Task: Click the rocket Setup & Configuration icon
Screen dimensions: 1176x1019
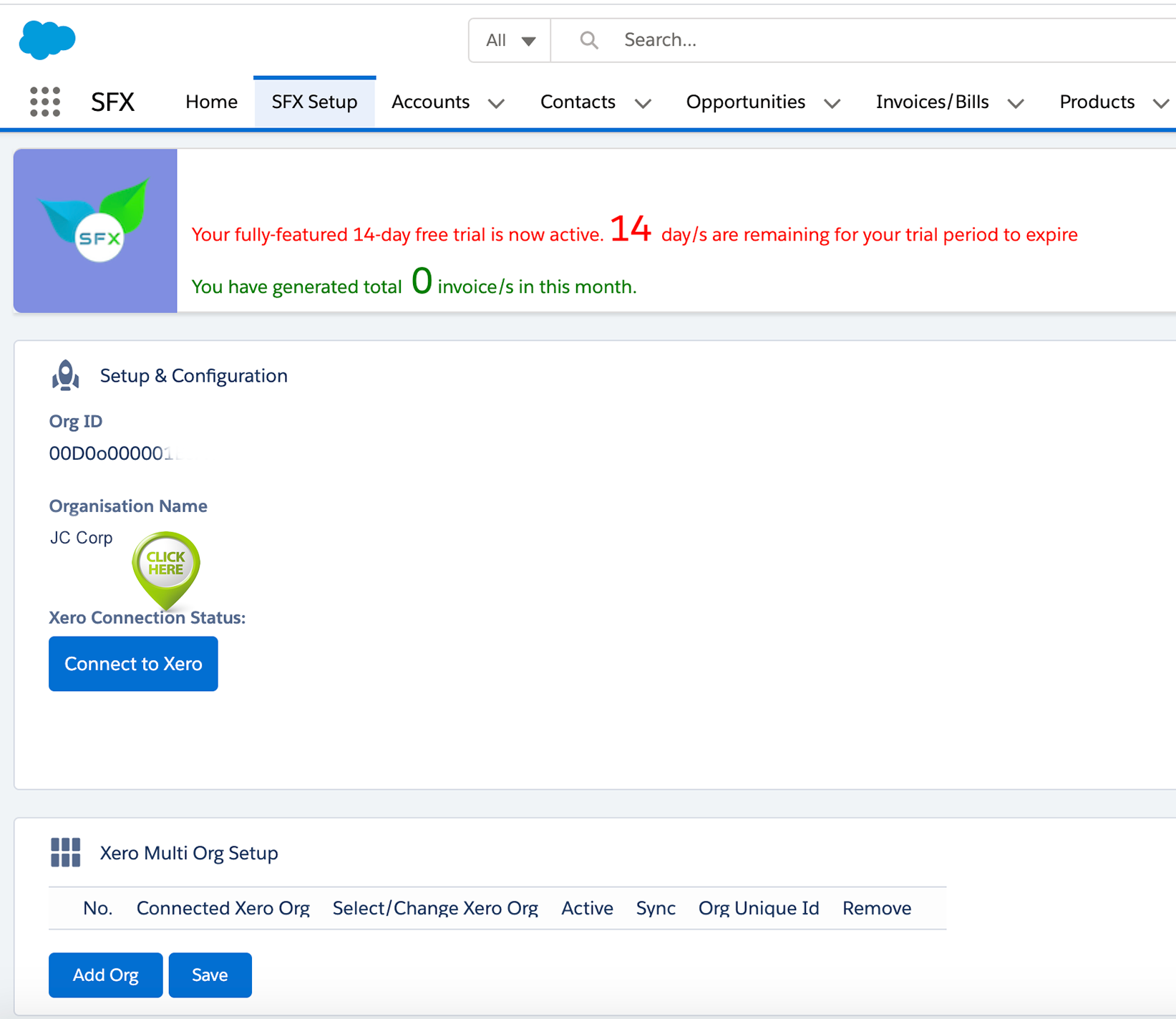Action: point(65,375)
